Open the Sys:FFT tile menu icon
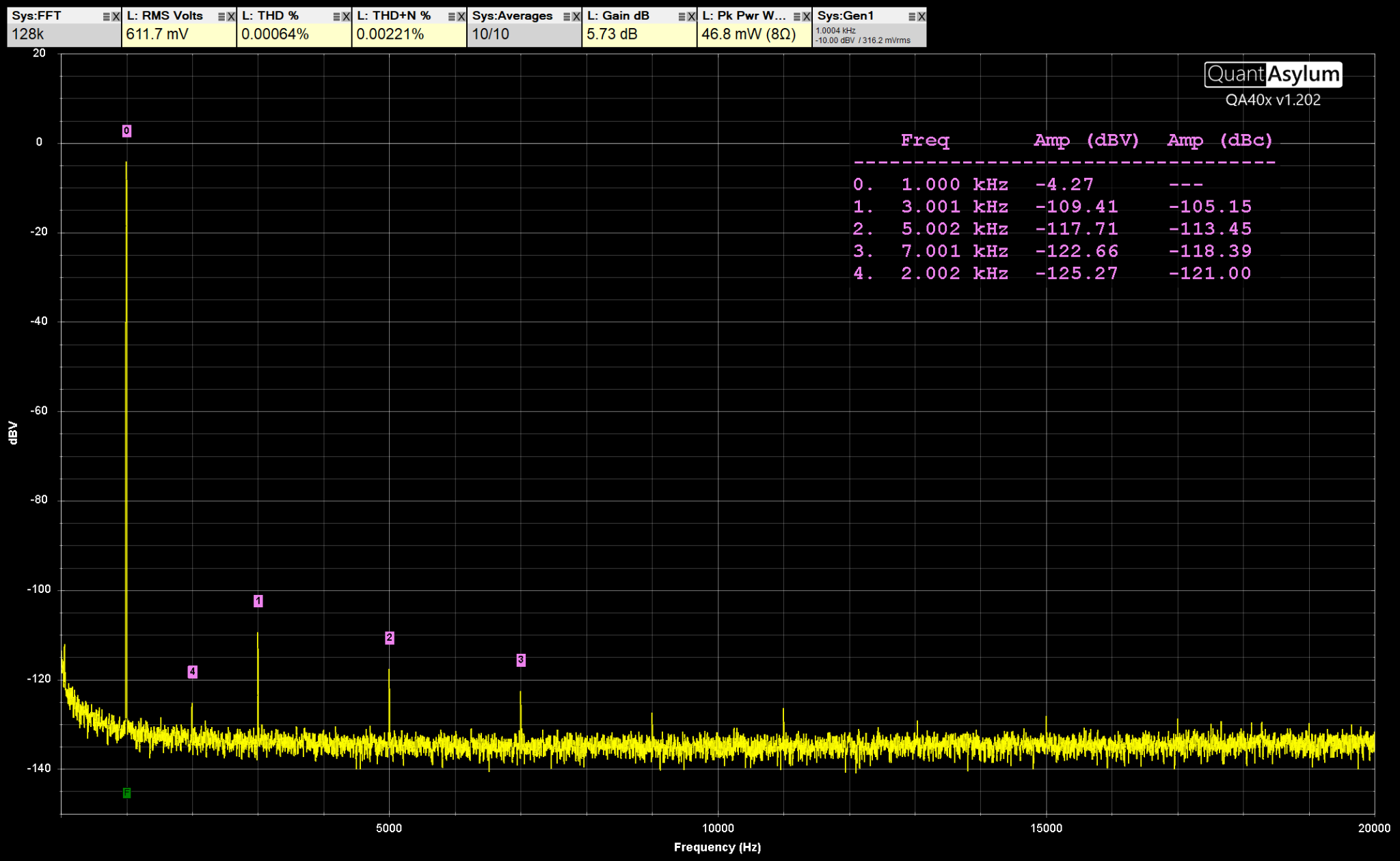 point(107,16)
